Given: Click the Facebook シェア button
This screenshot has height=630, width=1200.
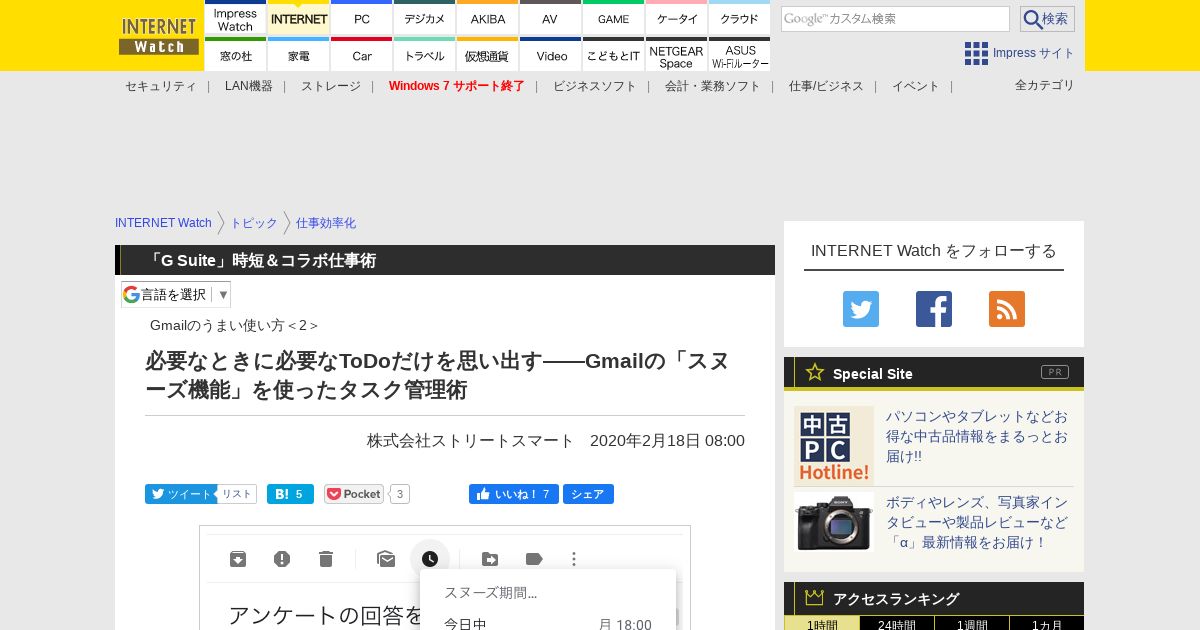Looking at the screenshot, I should (588, 494).
